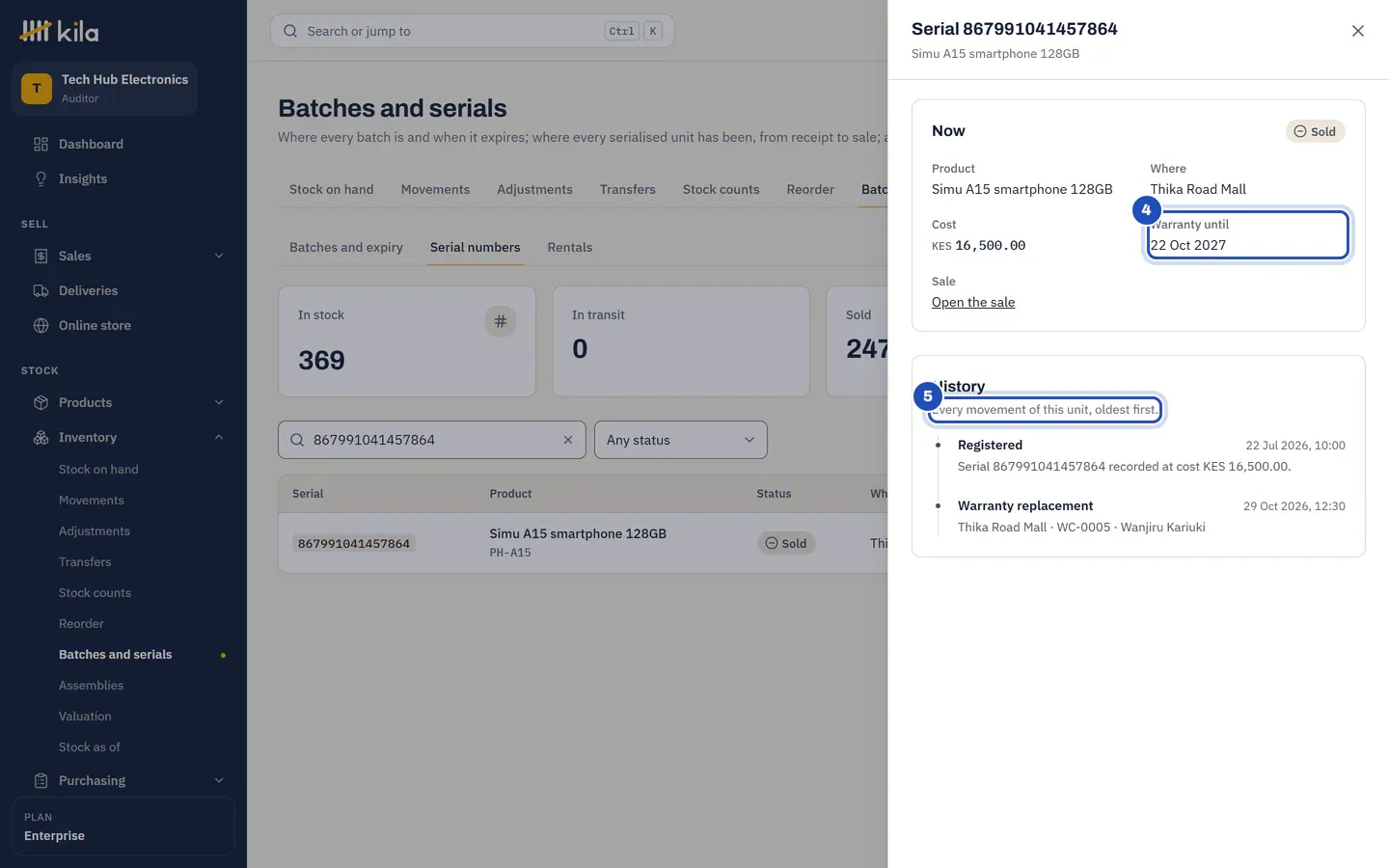Switch to the Stock on hand tab

332,189
